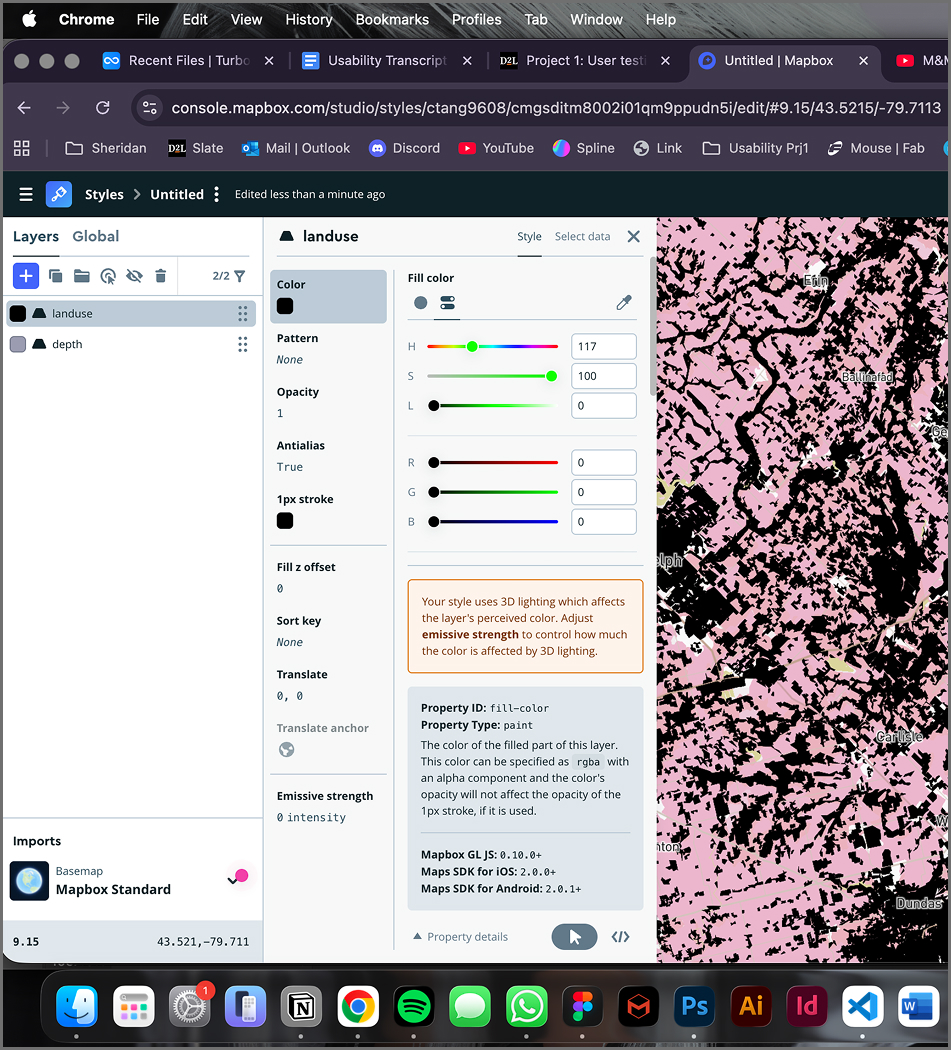Screen dimensions: 951x1050
Task: Click the H value field showing 117
Action: 603,346
